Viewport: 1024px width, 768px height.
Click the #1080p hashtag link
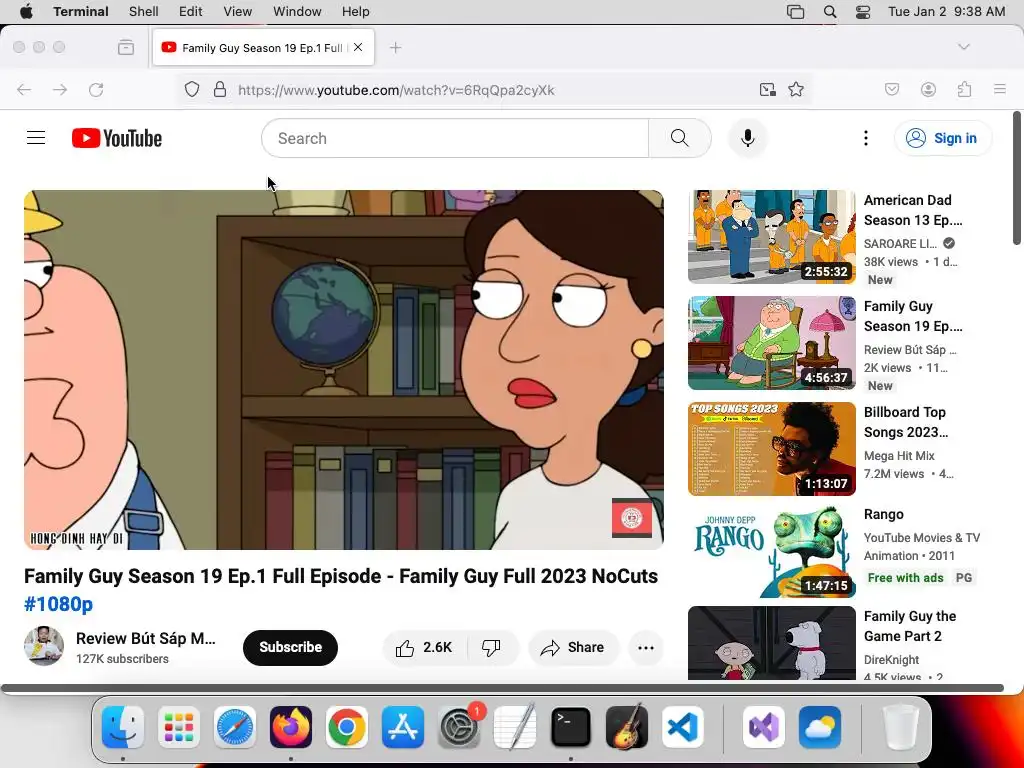click(58, 604)
